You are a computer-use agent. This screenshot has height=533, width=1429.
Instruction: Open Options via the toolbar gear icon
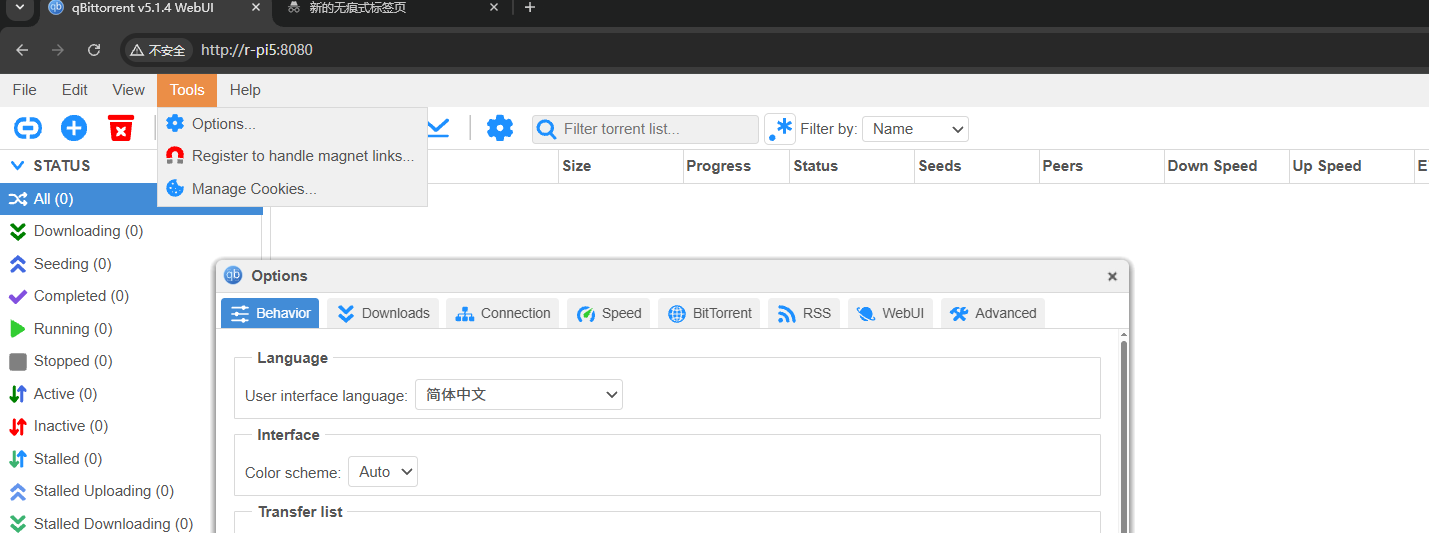[500, 128]
